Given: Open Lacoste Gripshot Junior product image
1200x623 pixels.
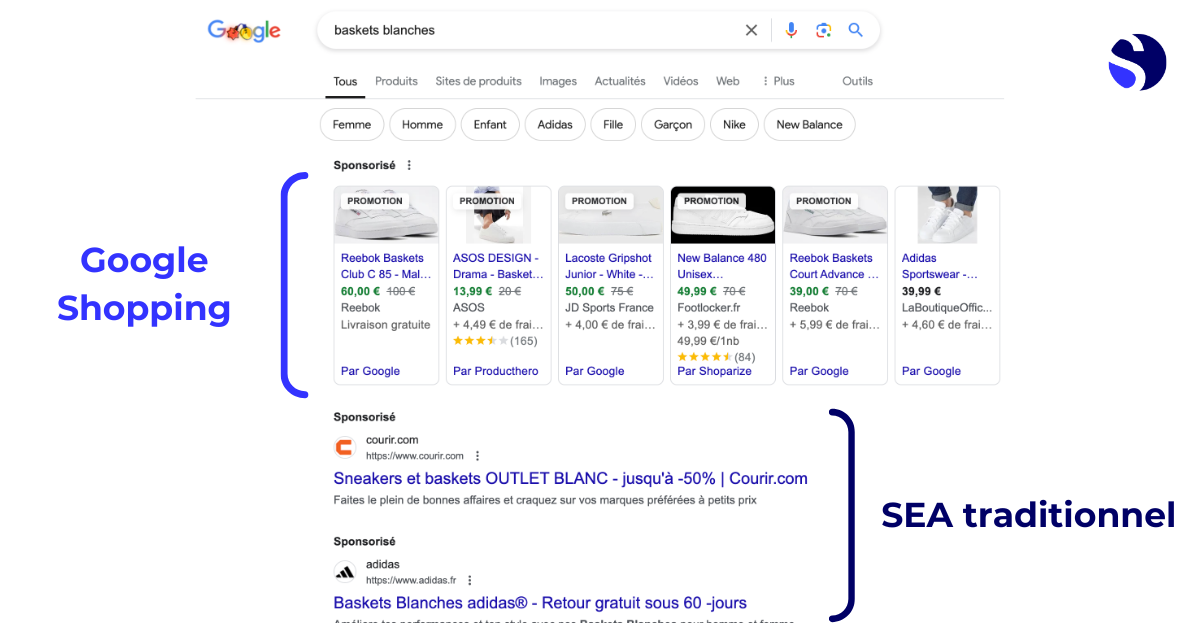Looking at the screenshot, I should [x=610, y=215].
